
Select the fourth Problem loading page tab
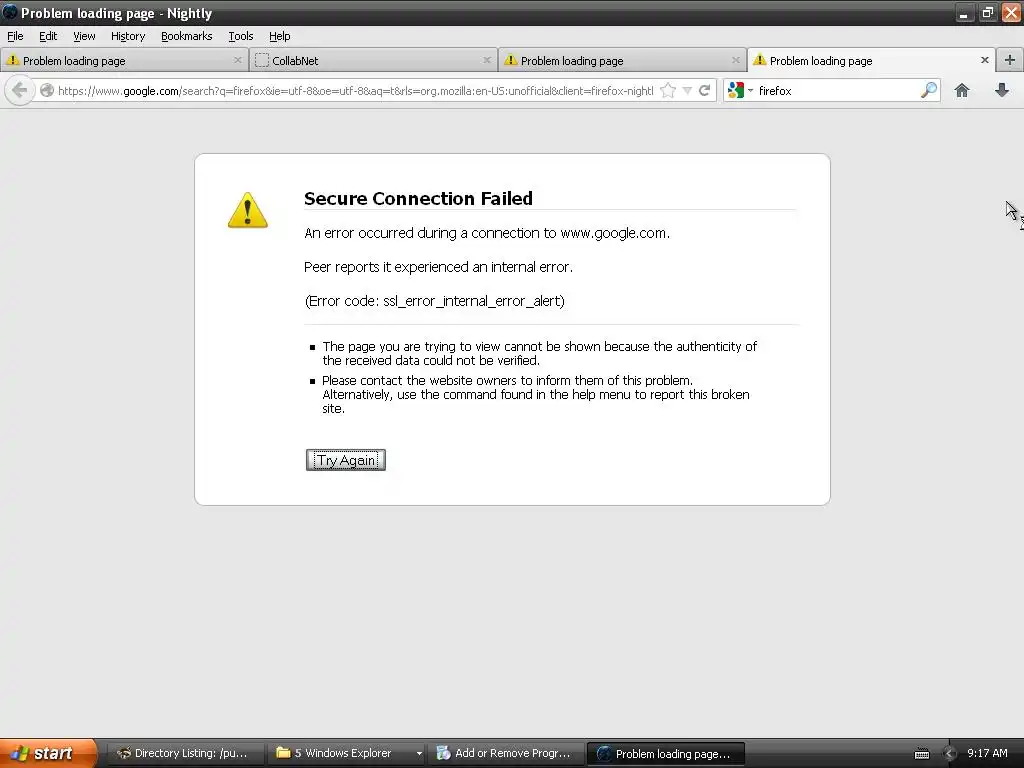click(x=871, y=60)
